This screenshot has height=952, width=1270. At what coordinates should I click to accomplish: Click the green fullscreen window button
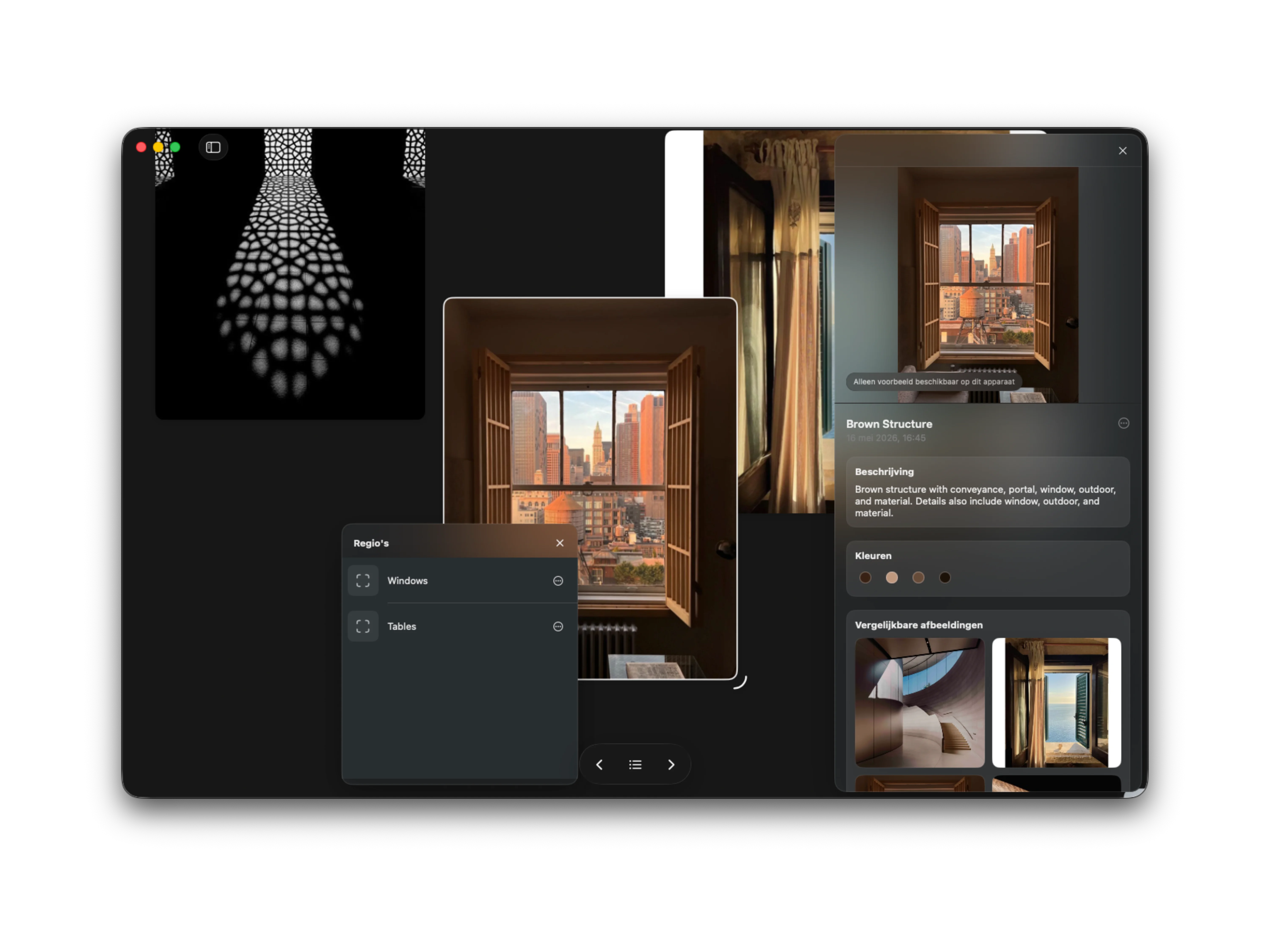click(175, 147)
